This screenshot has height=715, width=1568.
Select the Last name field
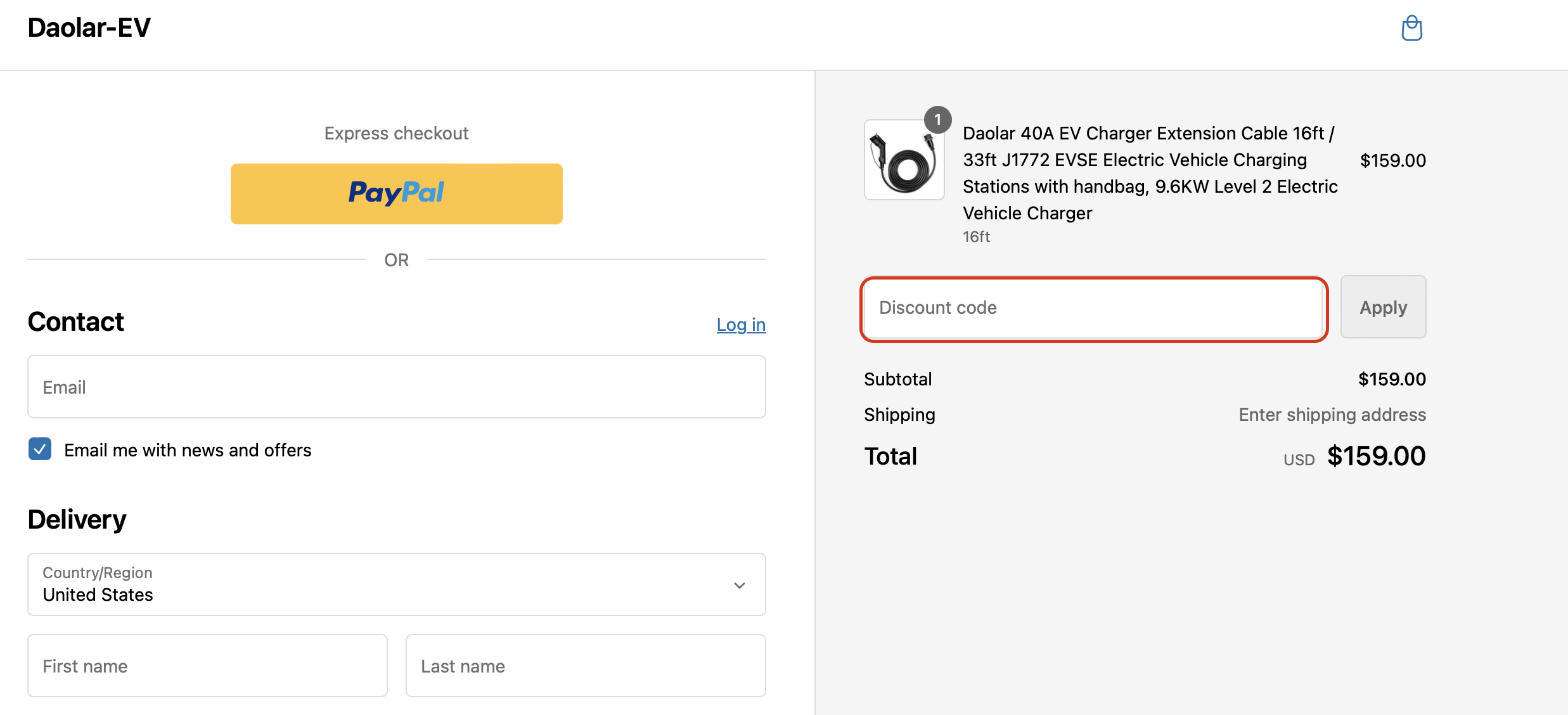[x=585, y=665]
